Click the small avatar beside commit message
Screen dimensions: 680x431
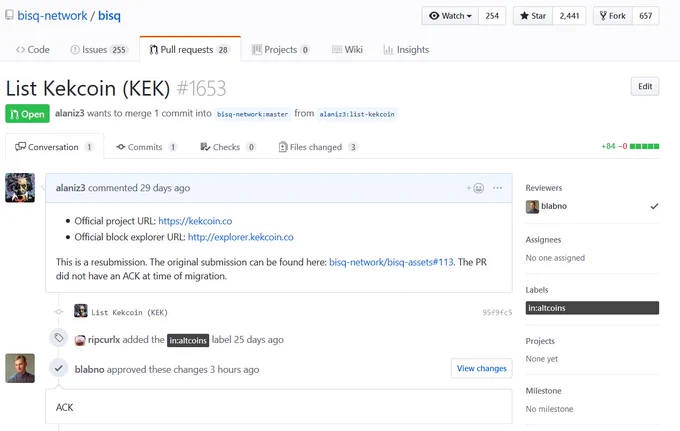(81, 310)
